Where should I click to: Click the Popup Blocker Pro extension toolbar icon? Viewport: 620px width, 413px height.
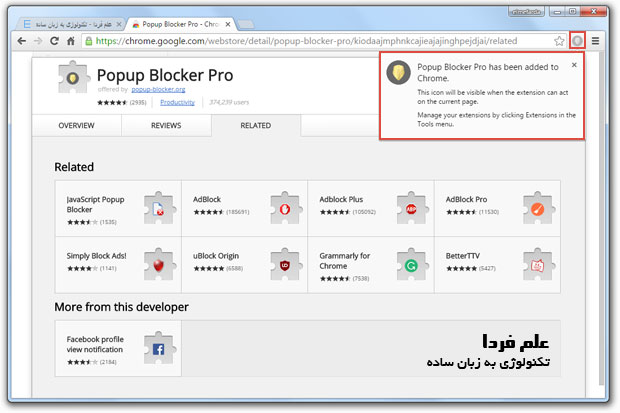pyautogui.click(x=578, y=40)
